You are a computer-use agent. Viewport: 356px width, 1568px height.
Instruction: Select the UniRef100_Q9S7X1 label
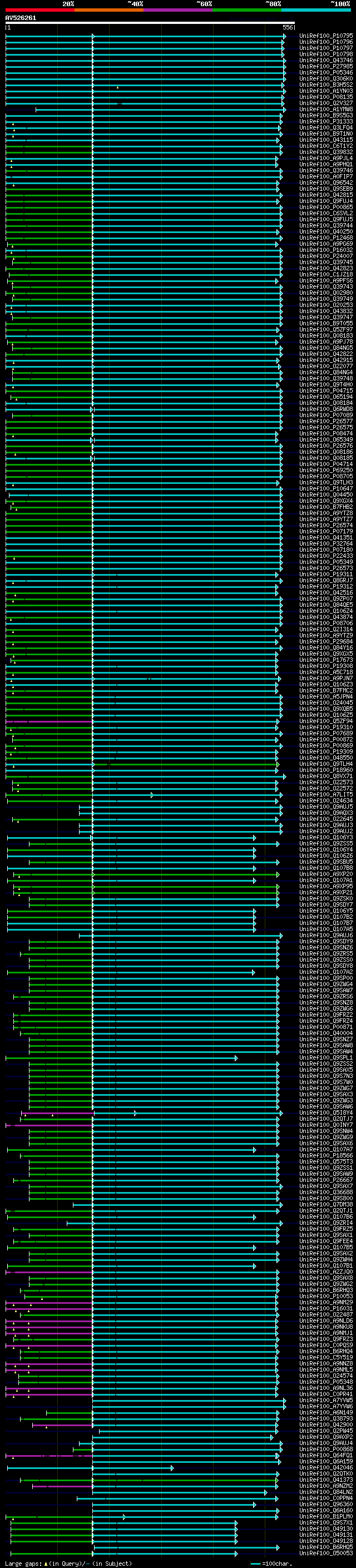(326, 1522)
